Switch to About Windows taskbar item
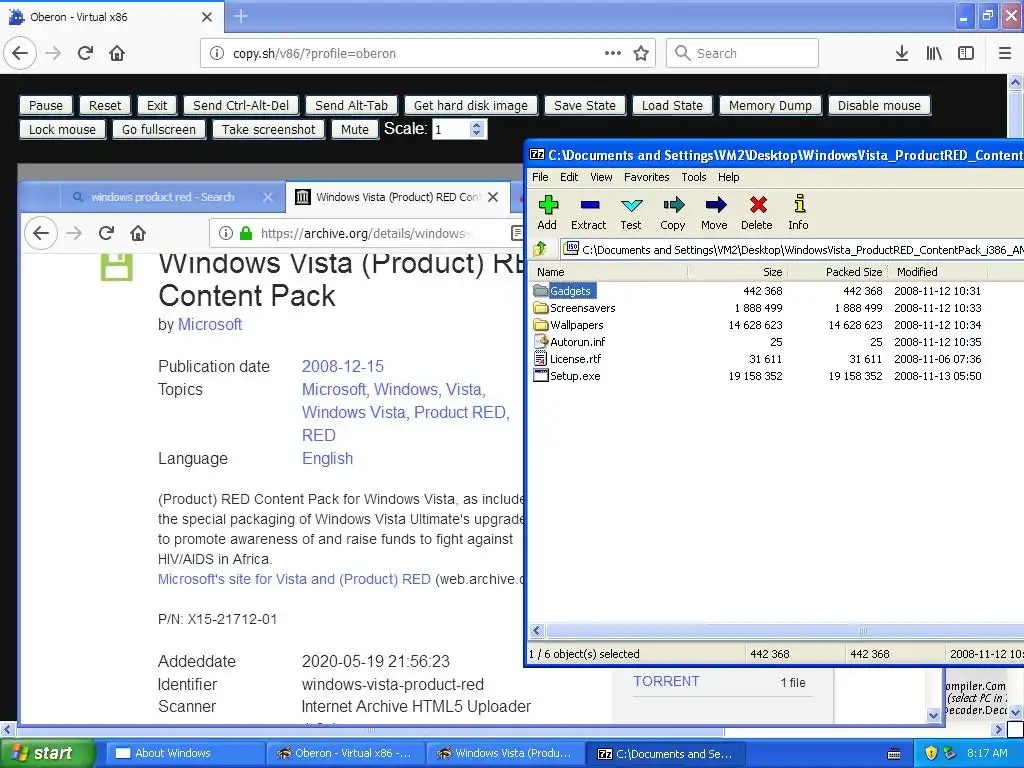The width and height of the screenshot is (1024, 768). (183, 753)
